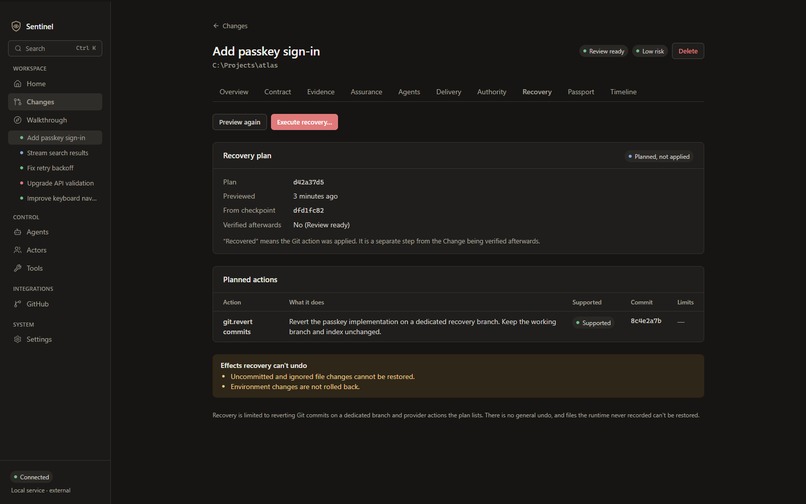Click the Delete button
This screenshot has width=806, height=504.
point(688,51)
